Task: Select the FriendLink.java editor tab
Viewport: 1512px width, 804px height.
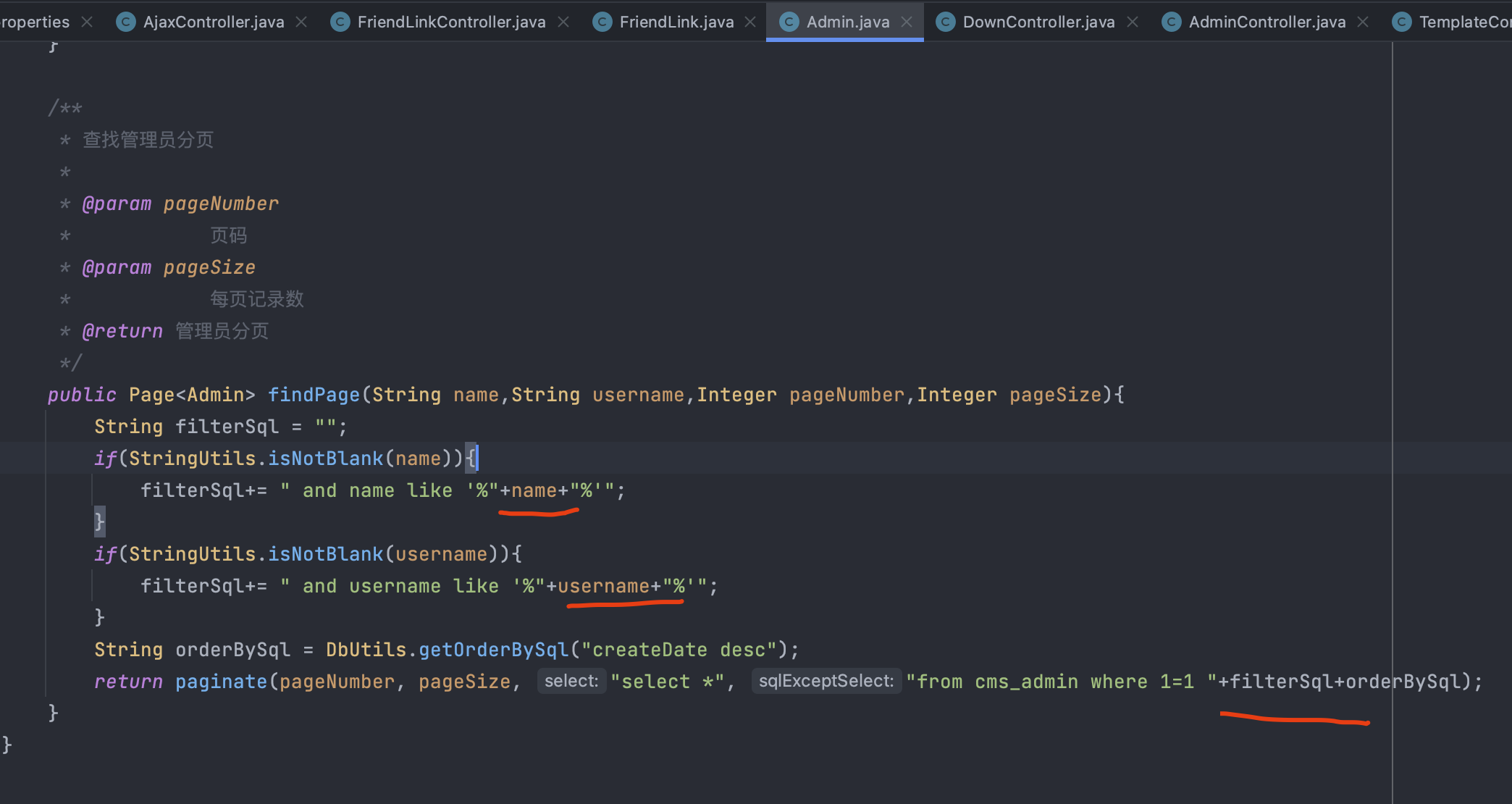Action: [676, 22]
